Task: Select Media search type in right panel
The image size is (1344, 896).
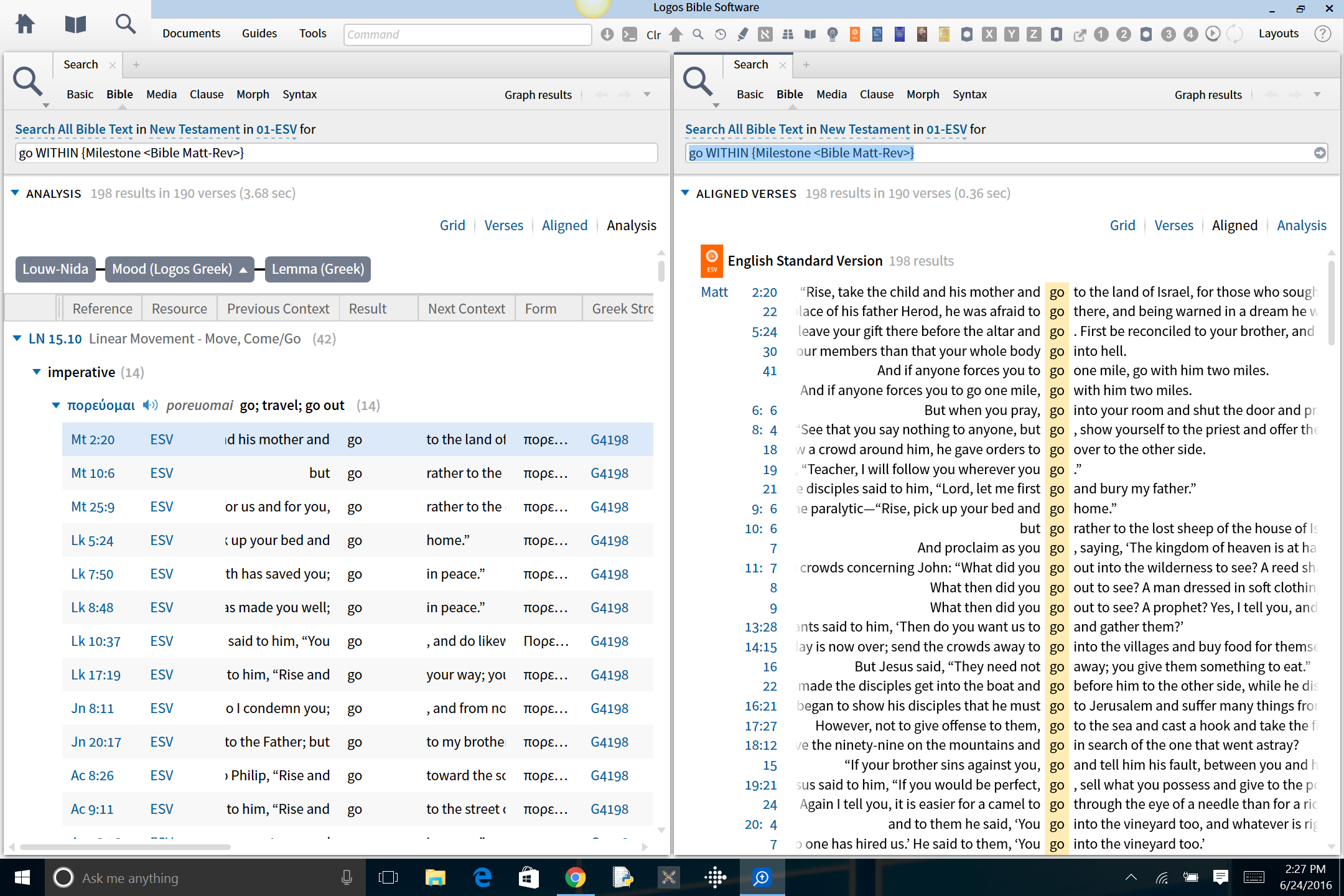Action: coord(831,95)
